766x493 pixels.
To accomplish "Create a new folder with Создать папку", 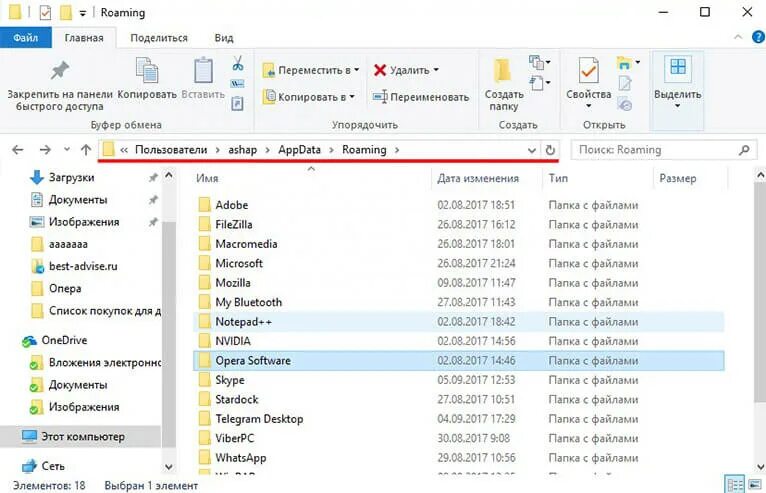I will point(504,85).
